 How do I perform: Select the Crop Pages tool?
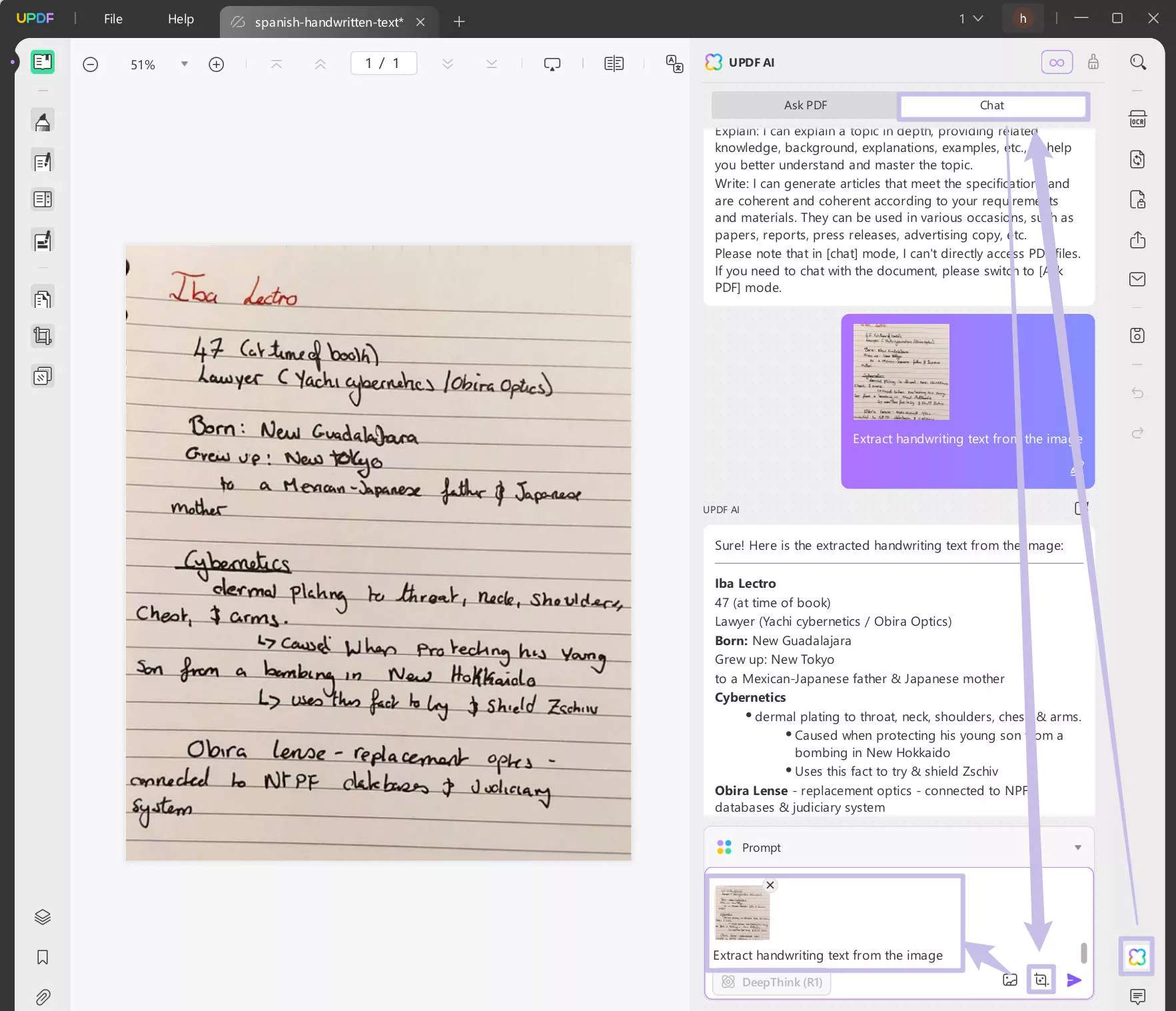(x=43, y=336)
